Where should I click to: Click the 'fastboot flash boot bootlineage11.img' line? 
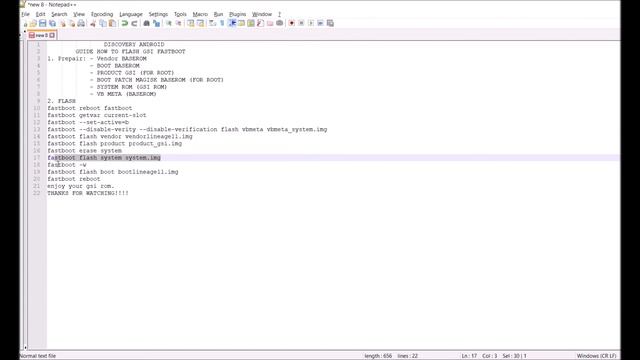(113, 172)
